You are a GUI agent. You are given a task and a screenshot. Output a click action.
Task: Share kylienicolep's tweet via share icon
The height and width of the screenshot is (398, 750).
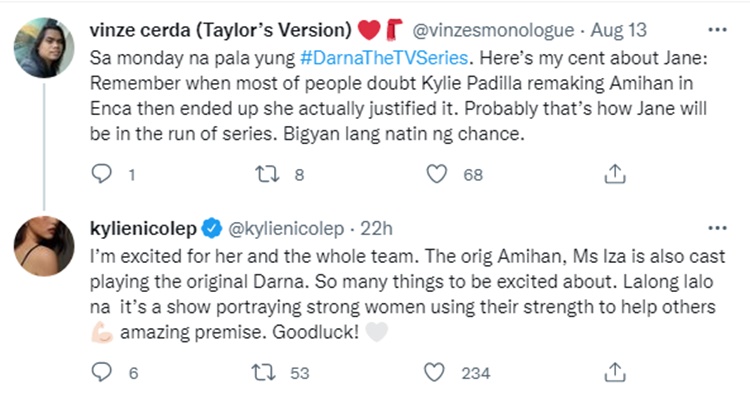[615, 372]
